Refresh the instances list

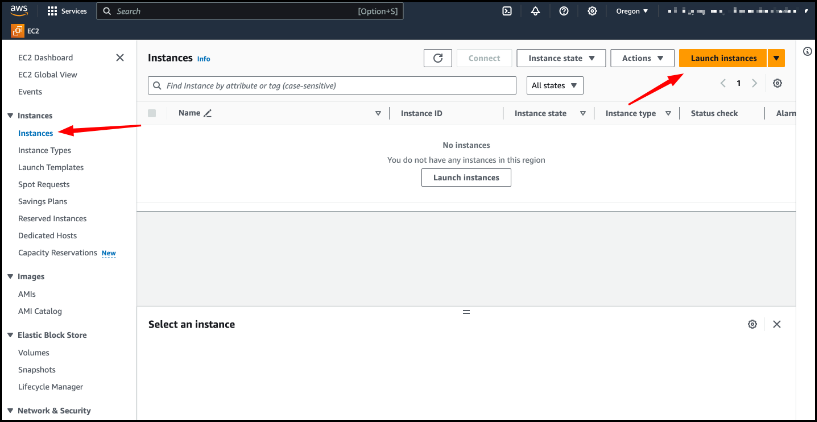point(438,58)
